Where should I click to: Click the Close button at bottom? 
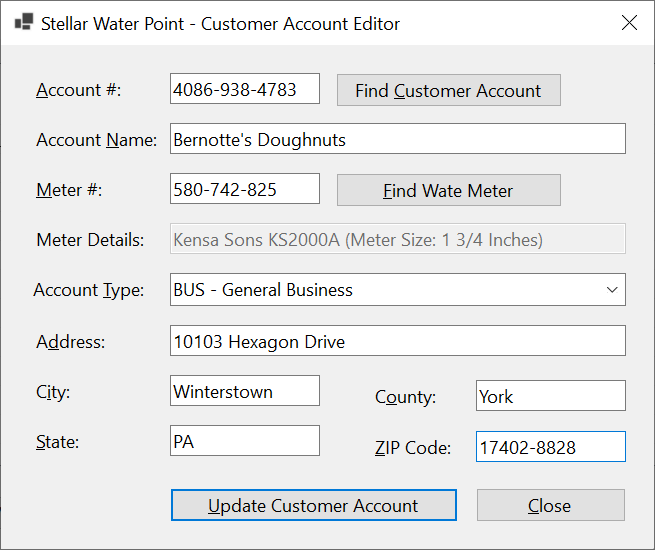point(551,505)
